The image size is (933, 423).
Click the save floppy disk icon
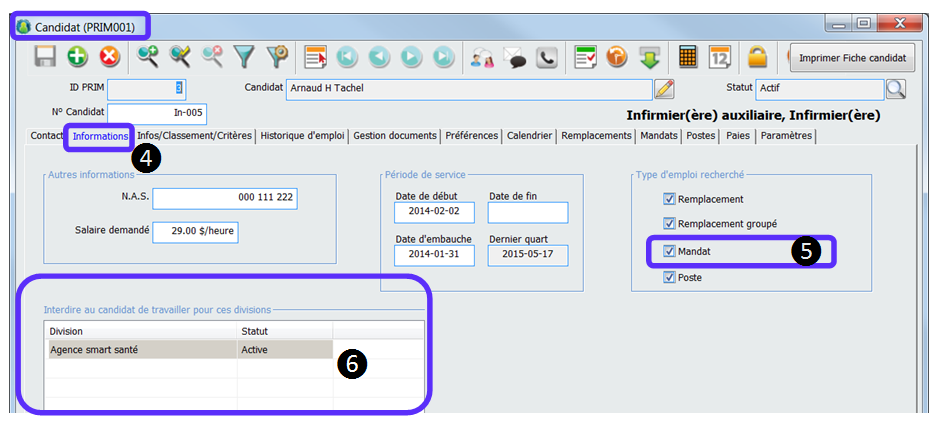[x=45, y=58]
